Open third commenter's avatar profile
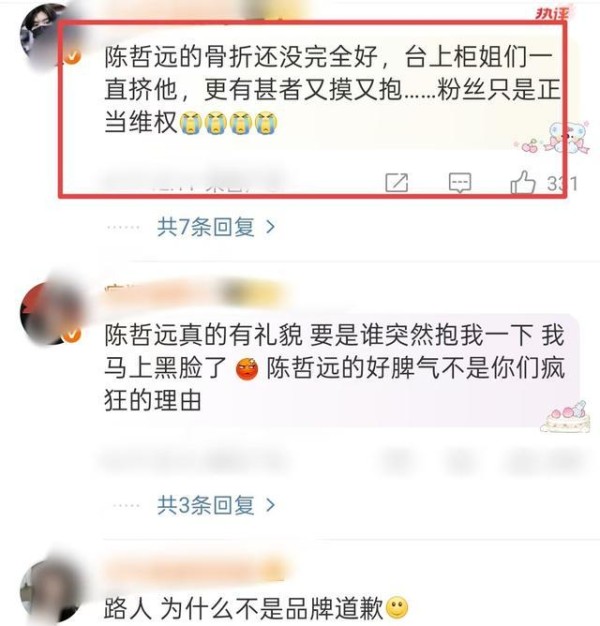 [x=50, y=591]
